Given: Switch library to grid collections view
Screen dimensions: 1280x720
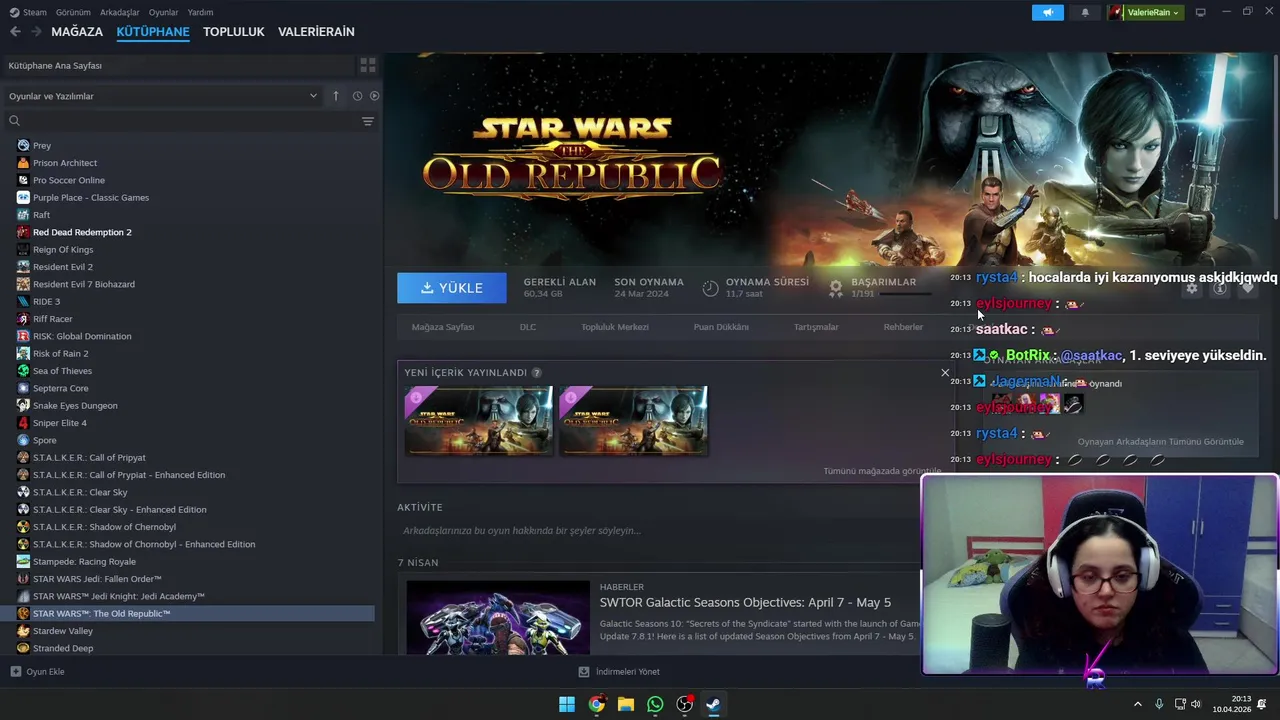Looking at the screenshot, I should coord(368,65).
